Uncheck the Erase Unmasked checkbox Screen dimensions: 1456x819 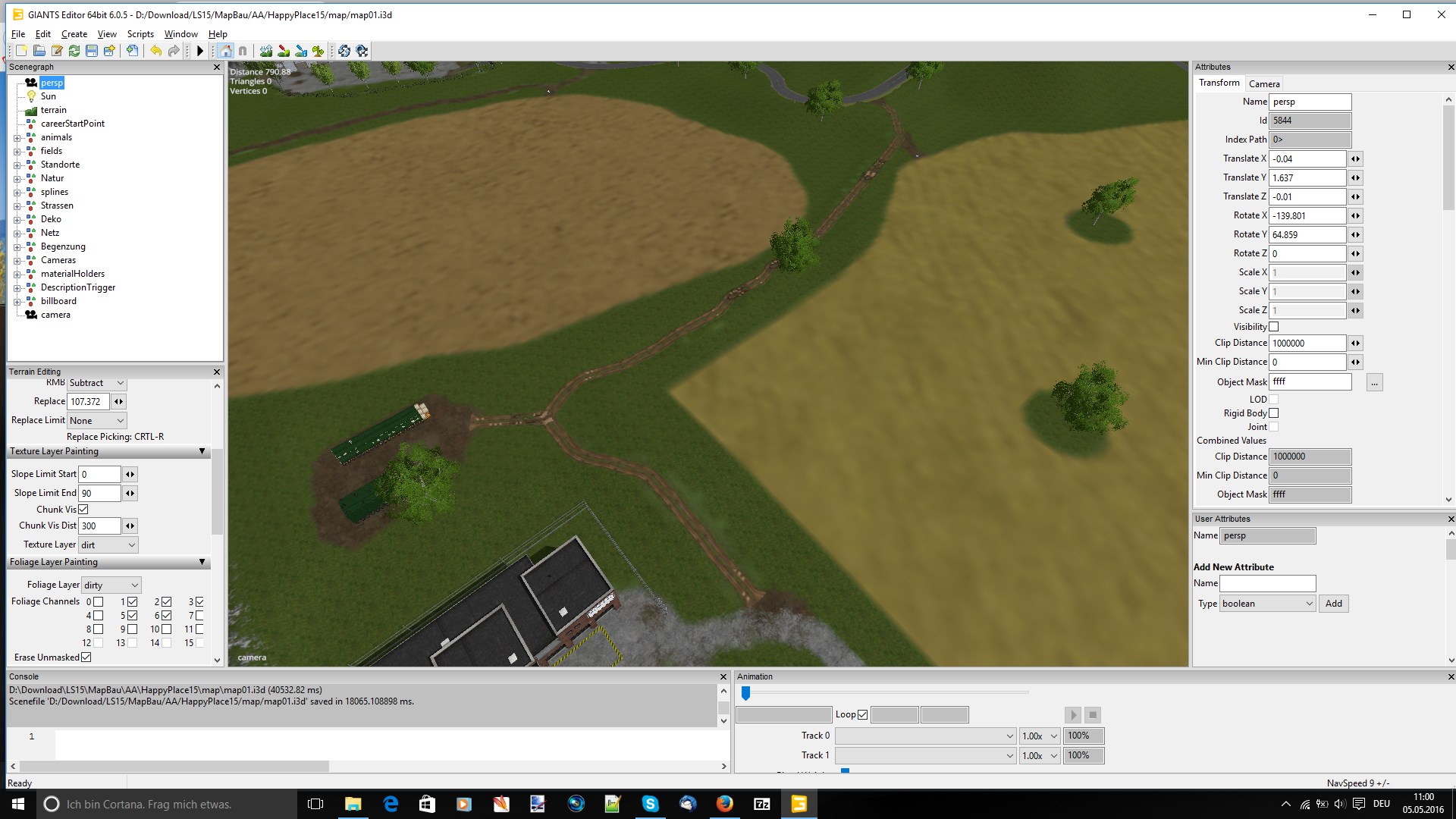[86, 657]
